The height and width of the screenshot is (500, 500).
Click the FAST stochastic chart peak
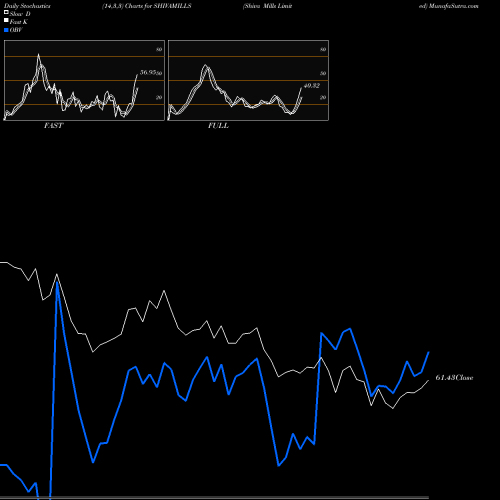point(39,54)
